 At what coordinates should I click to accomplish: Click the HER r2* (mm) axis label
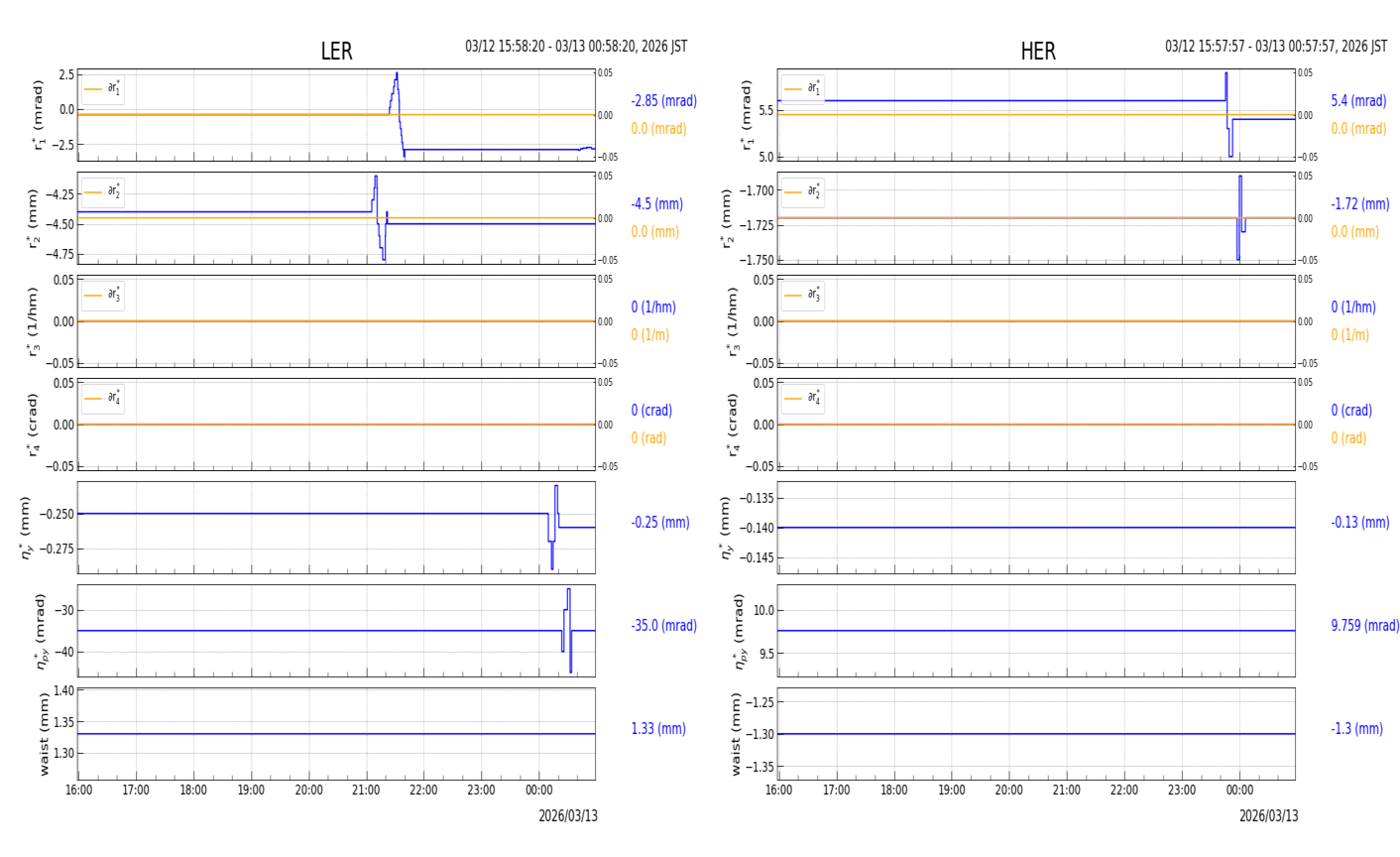click(x=727, y=219)
